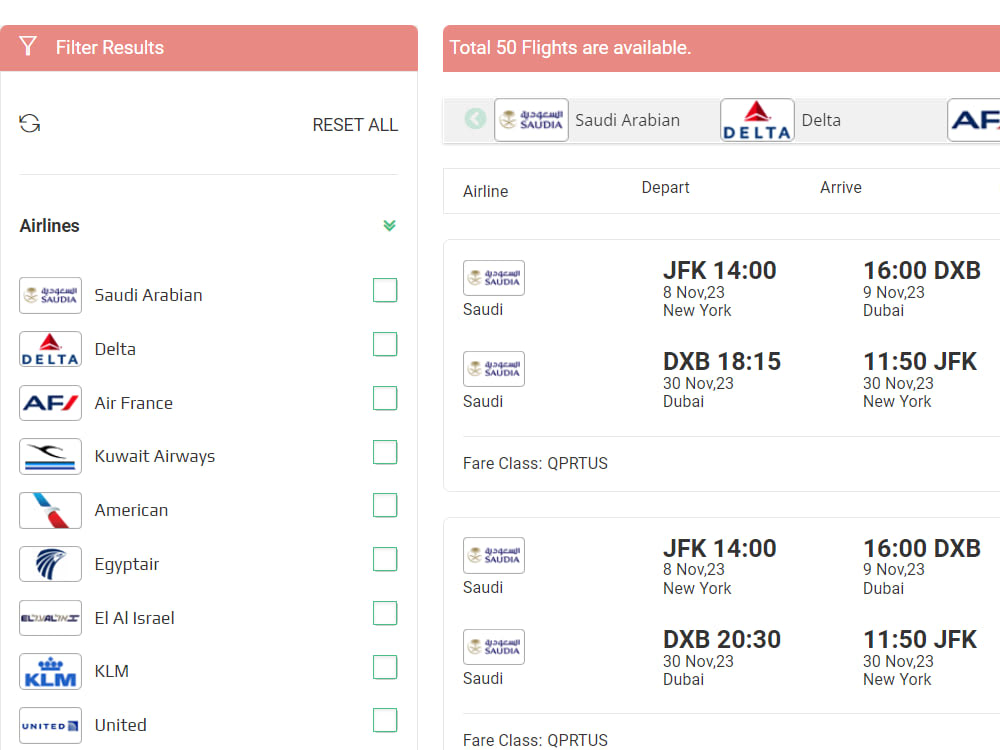Check the Saudi Arabian airline checkbox
The image size is (1000, 750).
(x=385, y=290)
